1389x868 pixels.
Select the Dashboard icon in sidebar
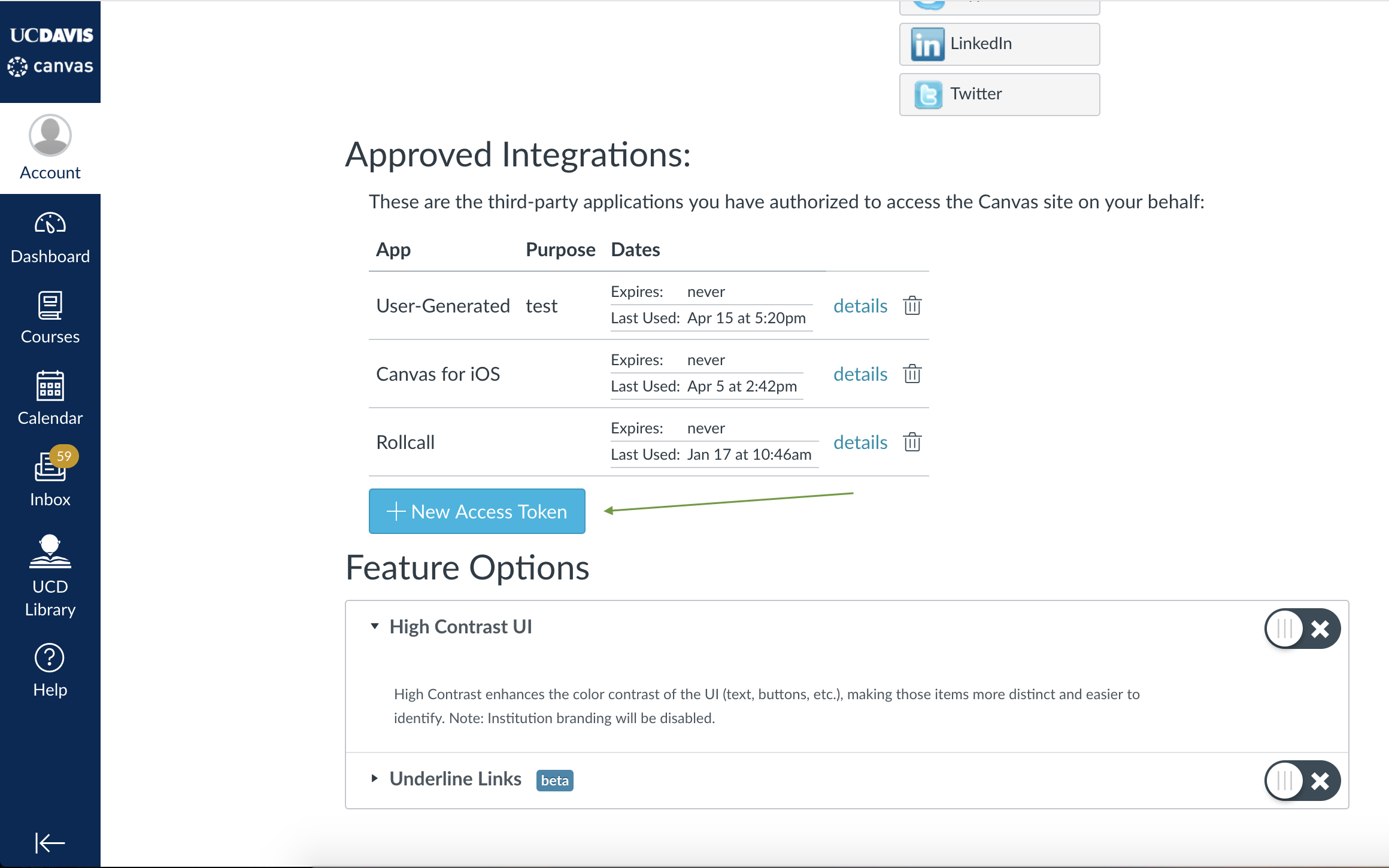[50, 224]
